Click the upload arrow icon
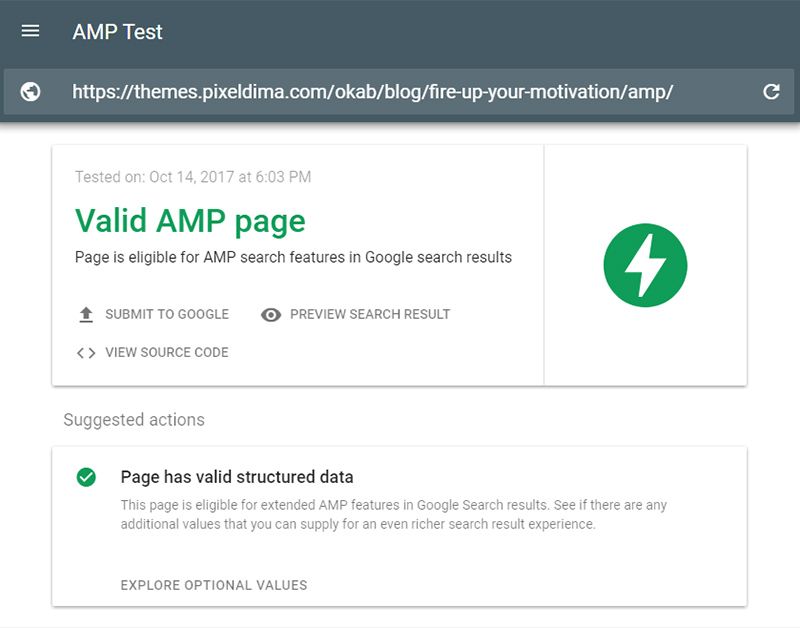 coord(86,315)
